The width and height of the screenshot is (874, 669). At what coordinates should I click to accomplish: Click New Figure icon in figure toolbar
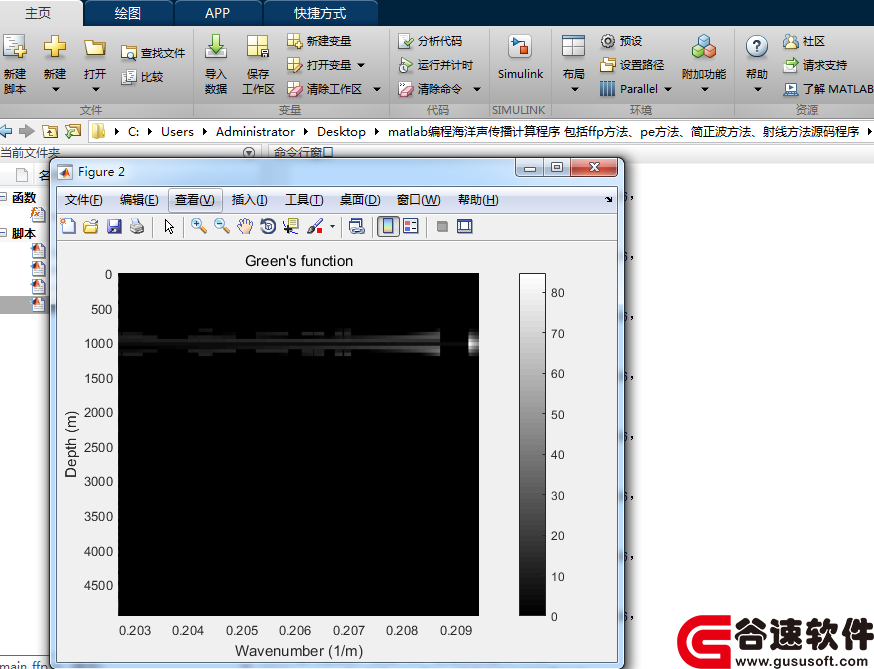[68, 226]
